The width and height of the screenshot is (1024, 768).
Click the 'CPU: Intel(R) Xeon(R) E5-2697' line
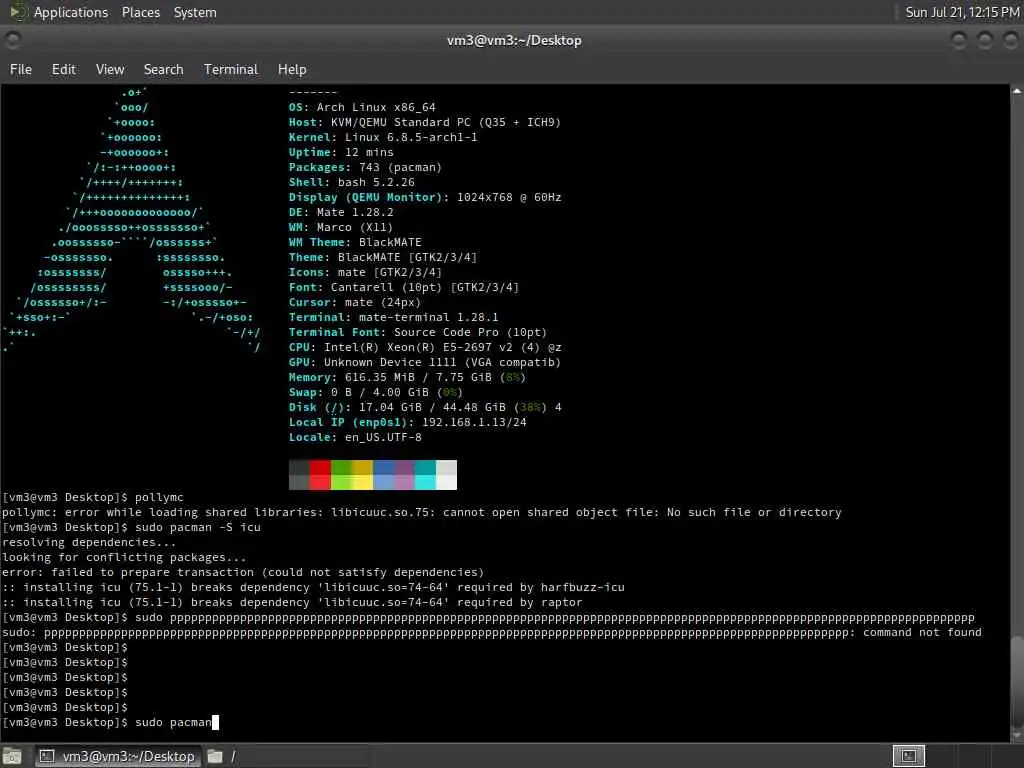point(424,347)
